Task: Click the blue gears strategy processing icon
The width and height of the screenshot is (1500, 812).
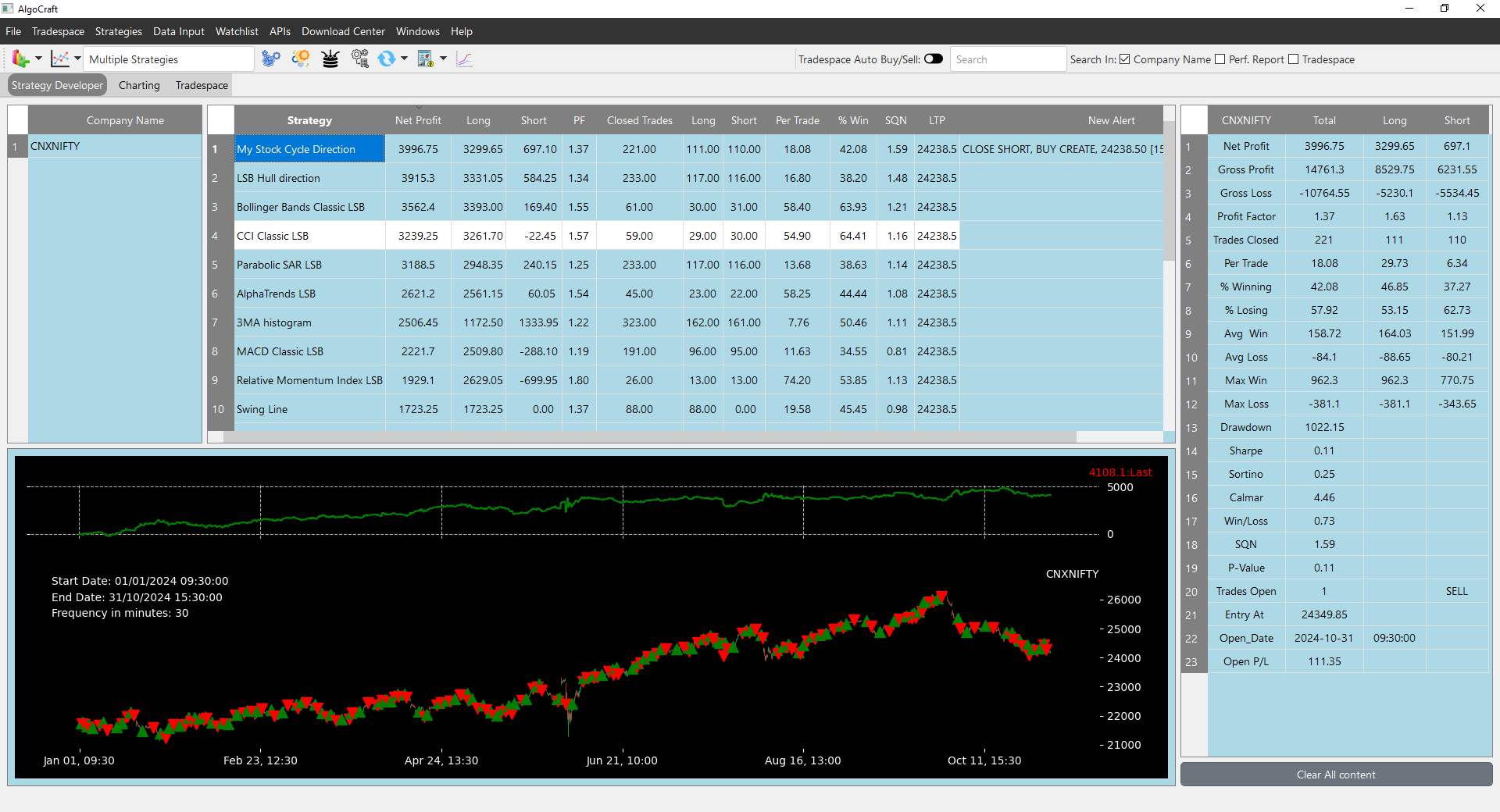Action: coord(270,59)
